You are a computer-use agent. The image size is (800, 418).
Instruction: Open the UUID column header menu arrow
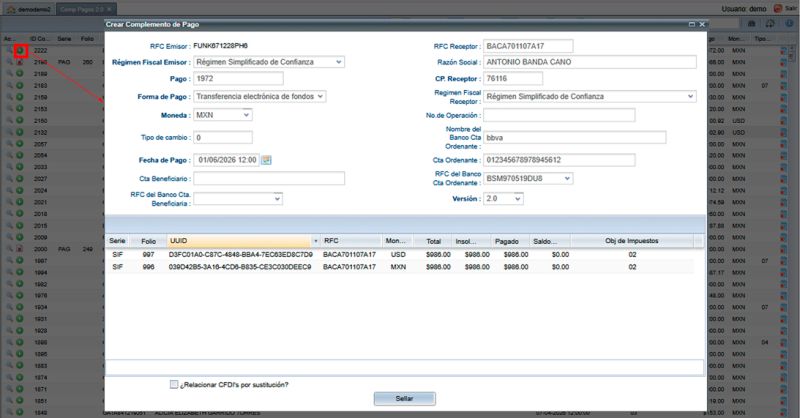pos(315,241)
